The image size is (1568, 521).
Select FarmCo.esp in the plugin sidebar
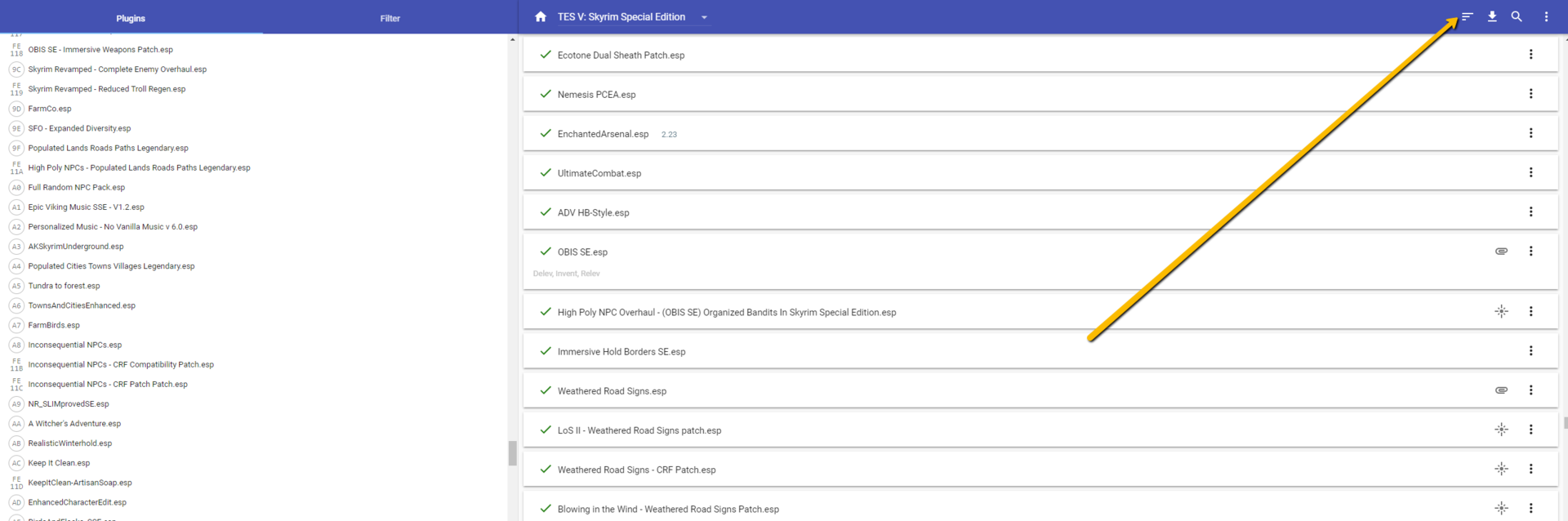[50, 109]
